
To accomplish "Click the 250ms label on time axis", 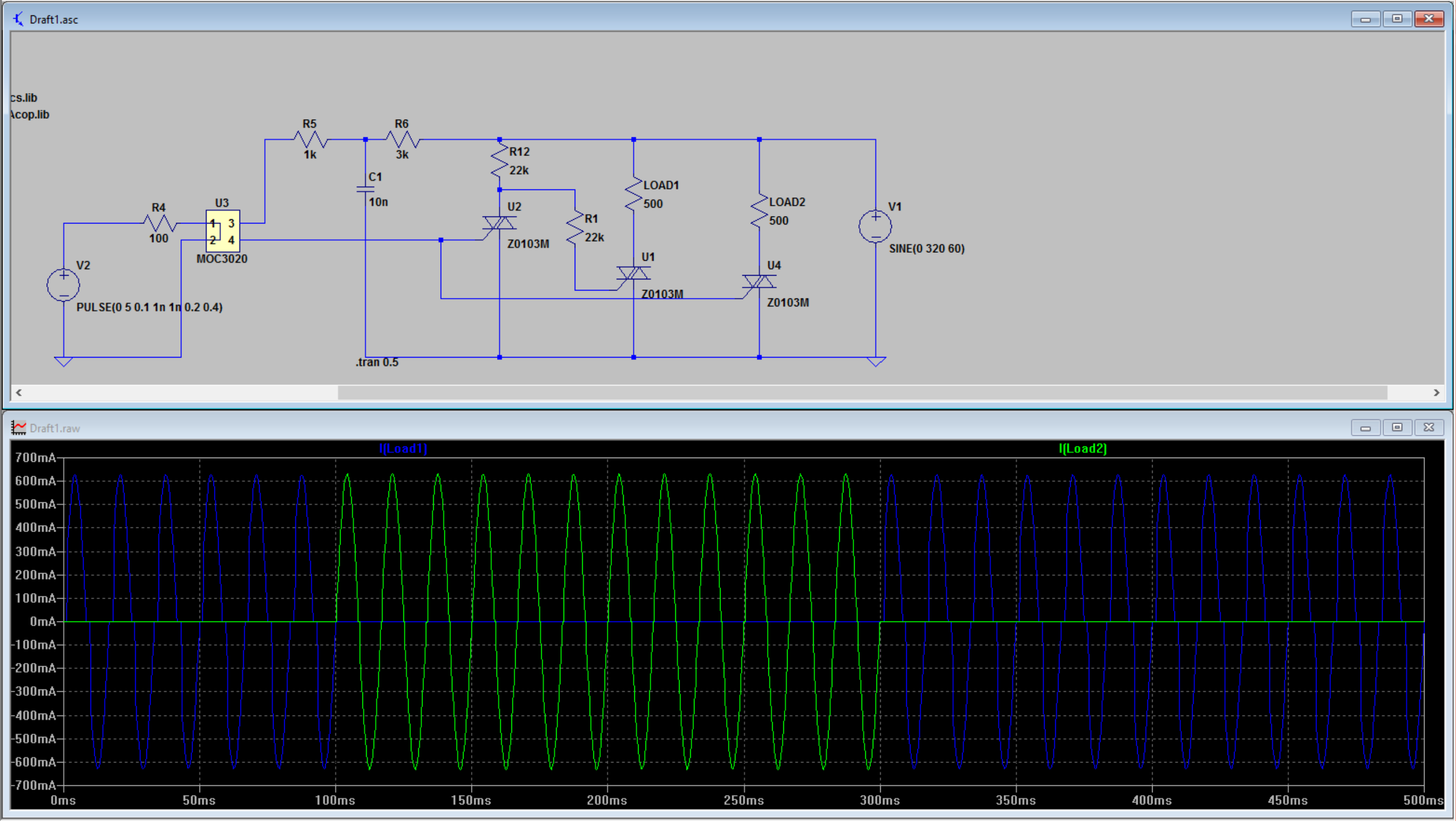I will point(744,801).
